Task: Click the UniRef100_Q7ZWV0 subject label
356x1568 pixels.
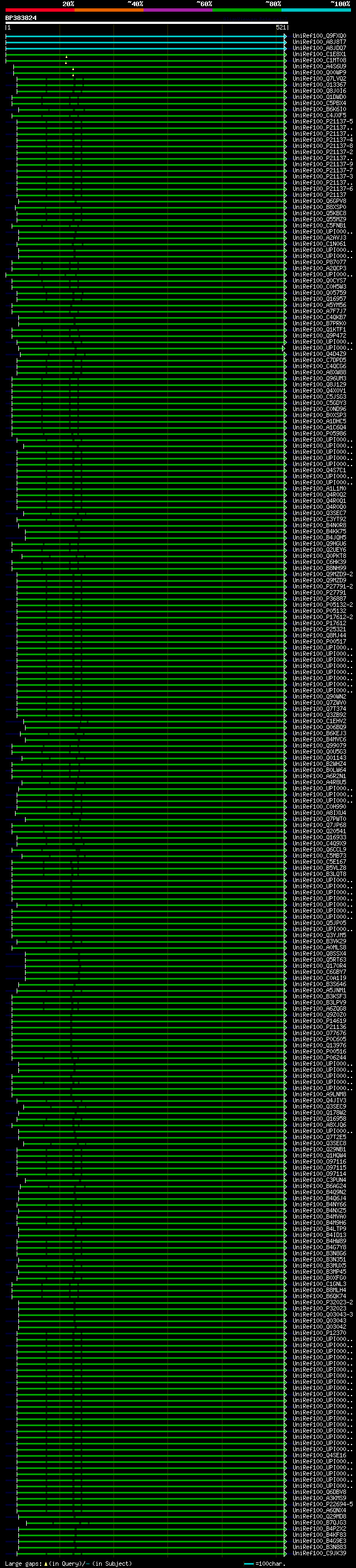Action: 319,703
